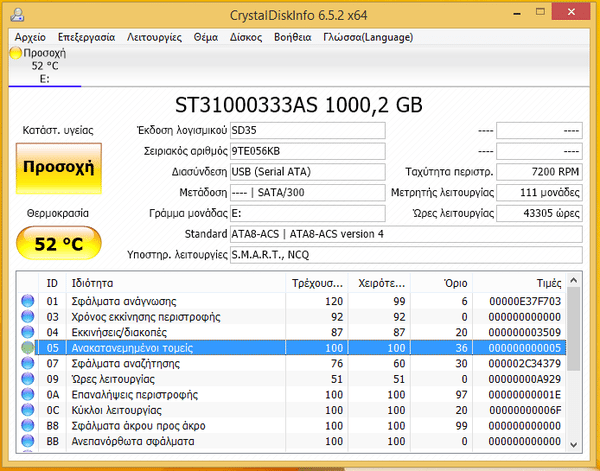
Task: Click the serial number field 9TE056KB
Action: pos(308,151)
